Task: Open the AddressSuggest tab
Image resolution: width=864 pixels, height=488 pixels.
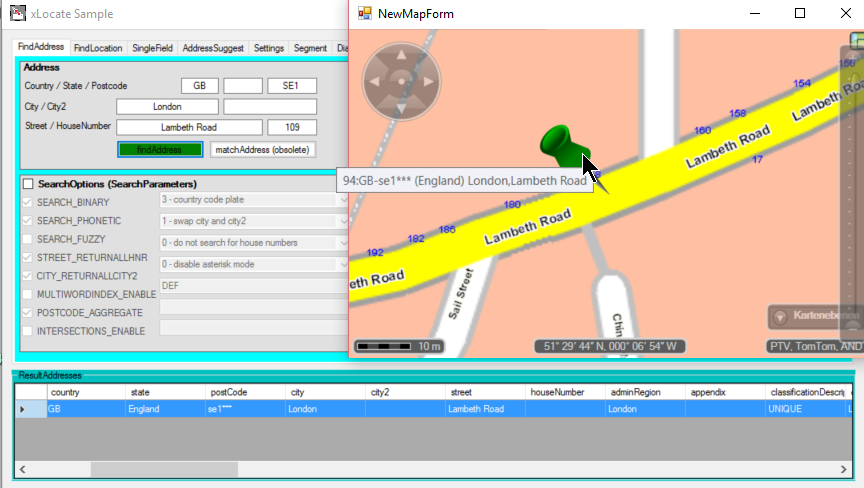Action: 214,48
